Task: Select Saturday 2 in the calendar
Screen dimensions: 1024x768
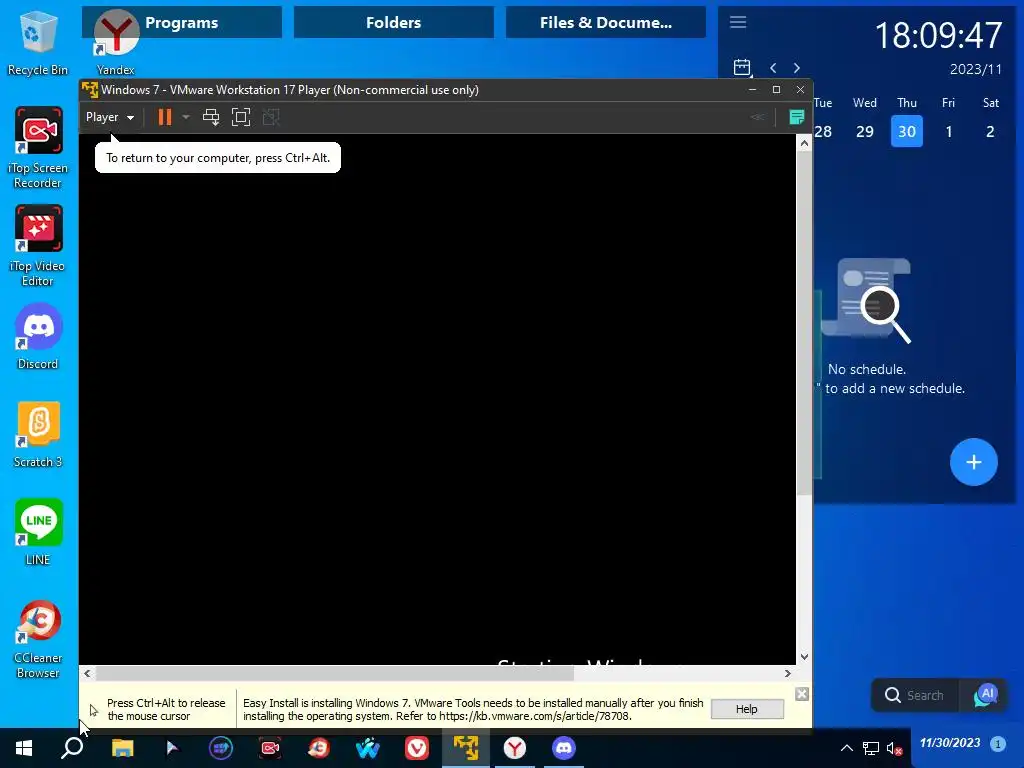Action: 990,131
